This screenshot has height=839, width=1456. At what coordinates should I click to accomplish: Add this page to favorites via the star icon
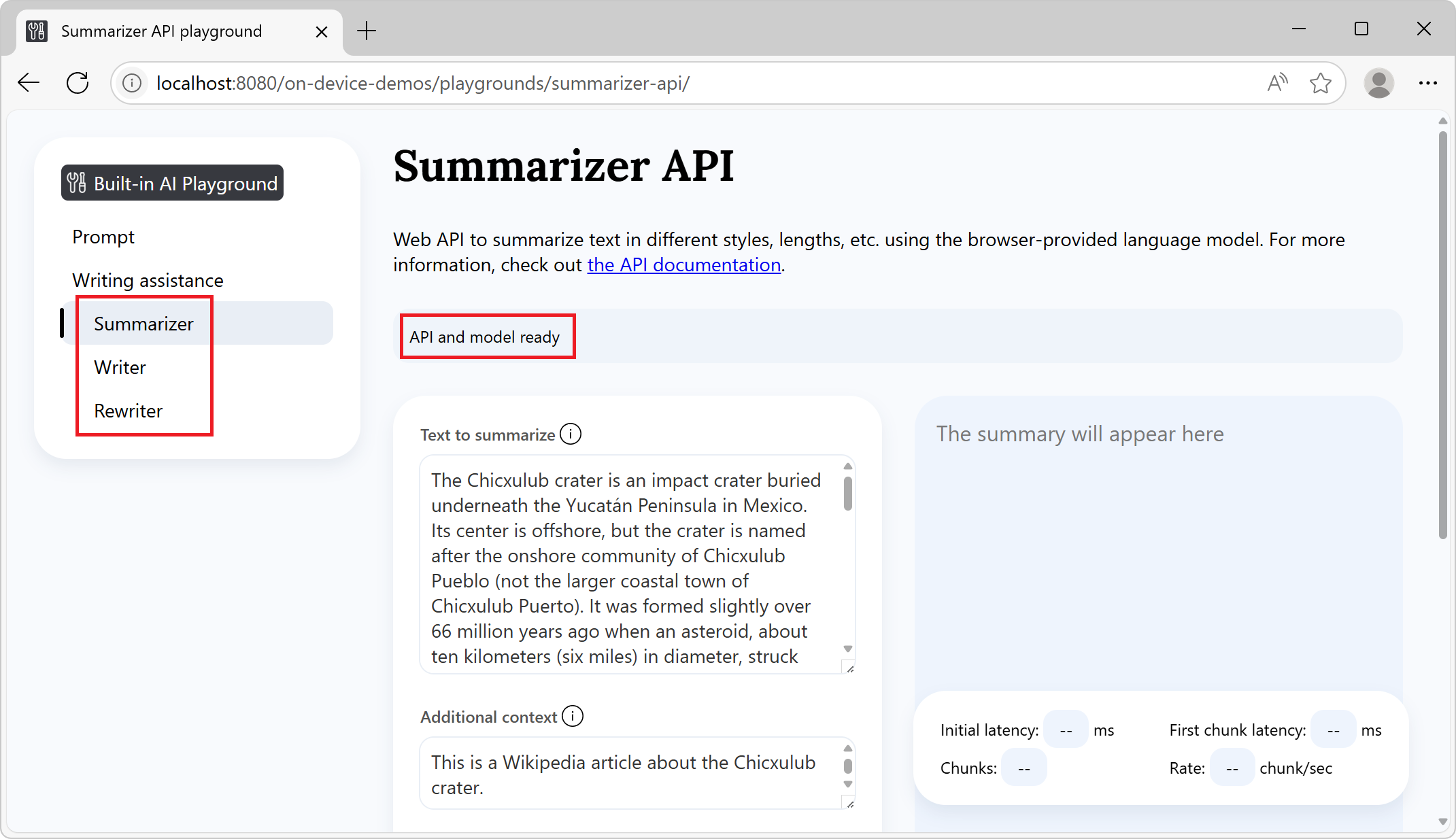1321,82
